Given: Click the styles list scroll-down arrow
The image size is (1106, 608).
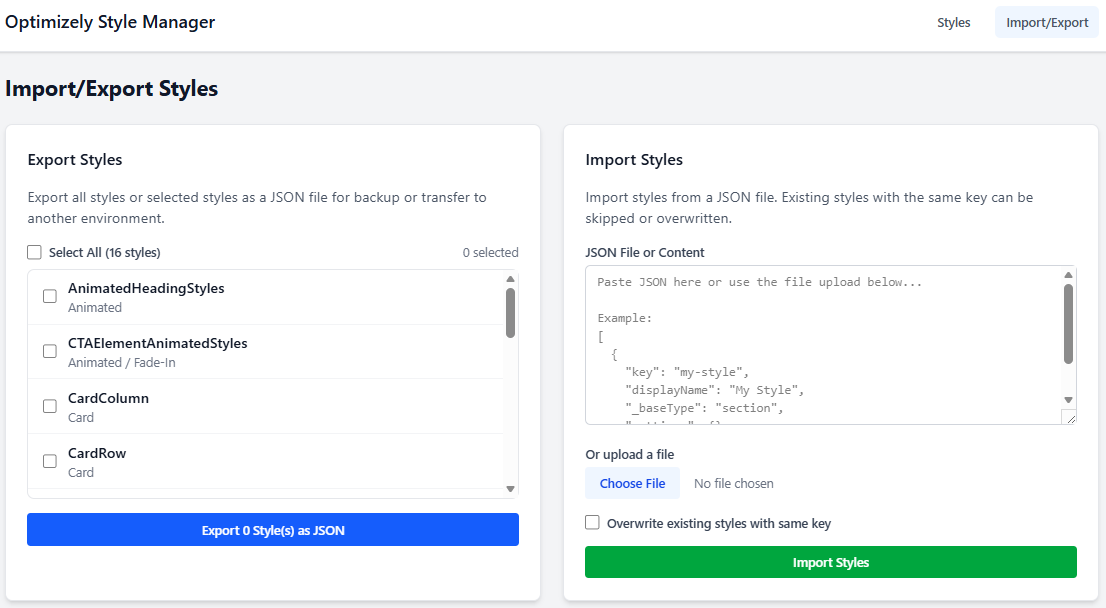Looking at the screenshot, I should point(510,489).
